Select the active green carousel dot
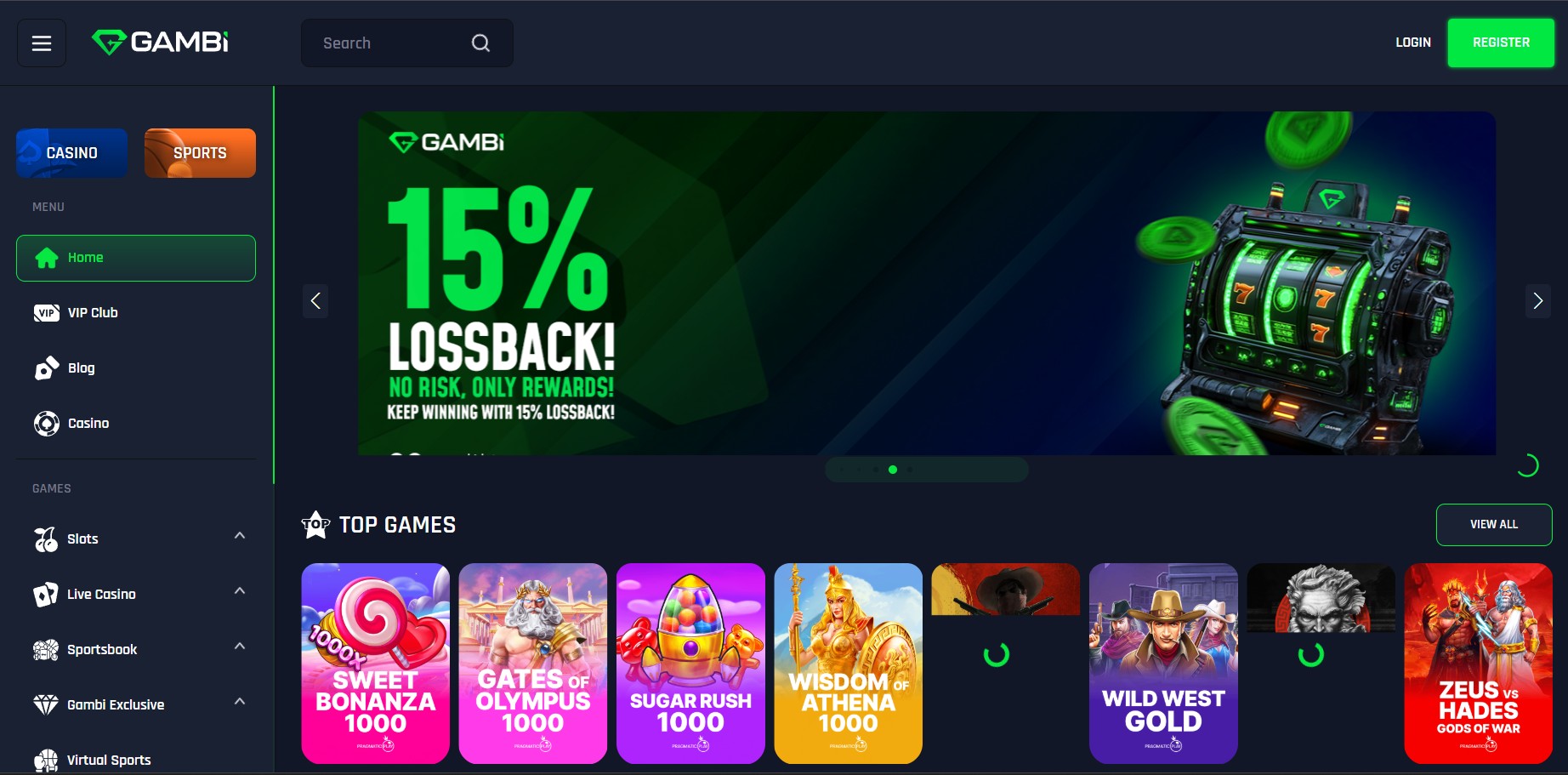 coord(893,470)
